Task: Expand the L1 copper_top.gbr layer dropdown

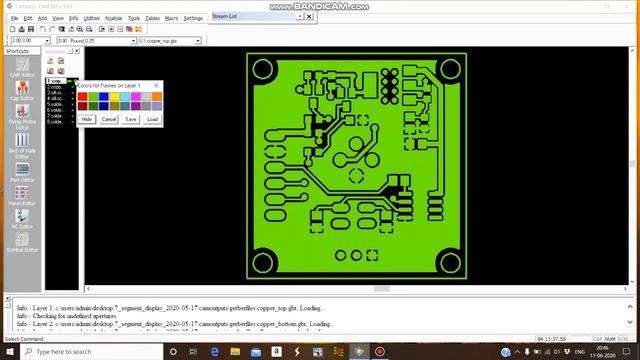Action: coord(198,41)
